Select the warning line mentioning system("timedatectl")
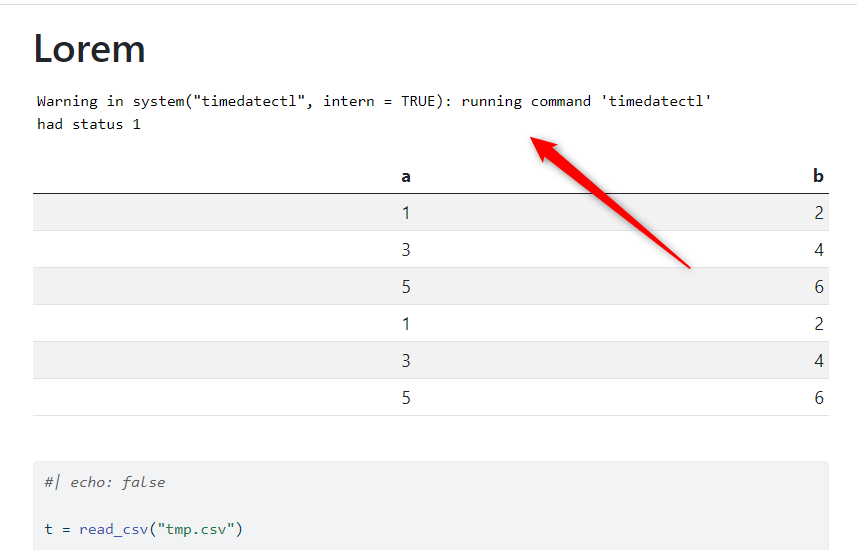The width and height of the screenshot is (857, 550). 374,102
